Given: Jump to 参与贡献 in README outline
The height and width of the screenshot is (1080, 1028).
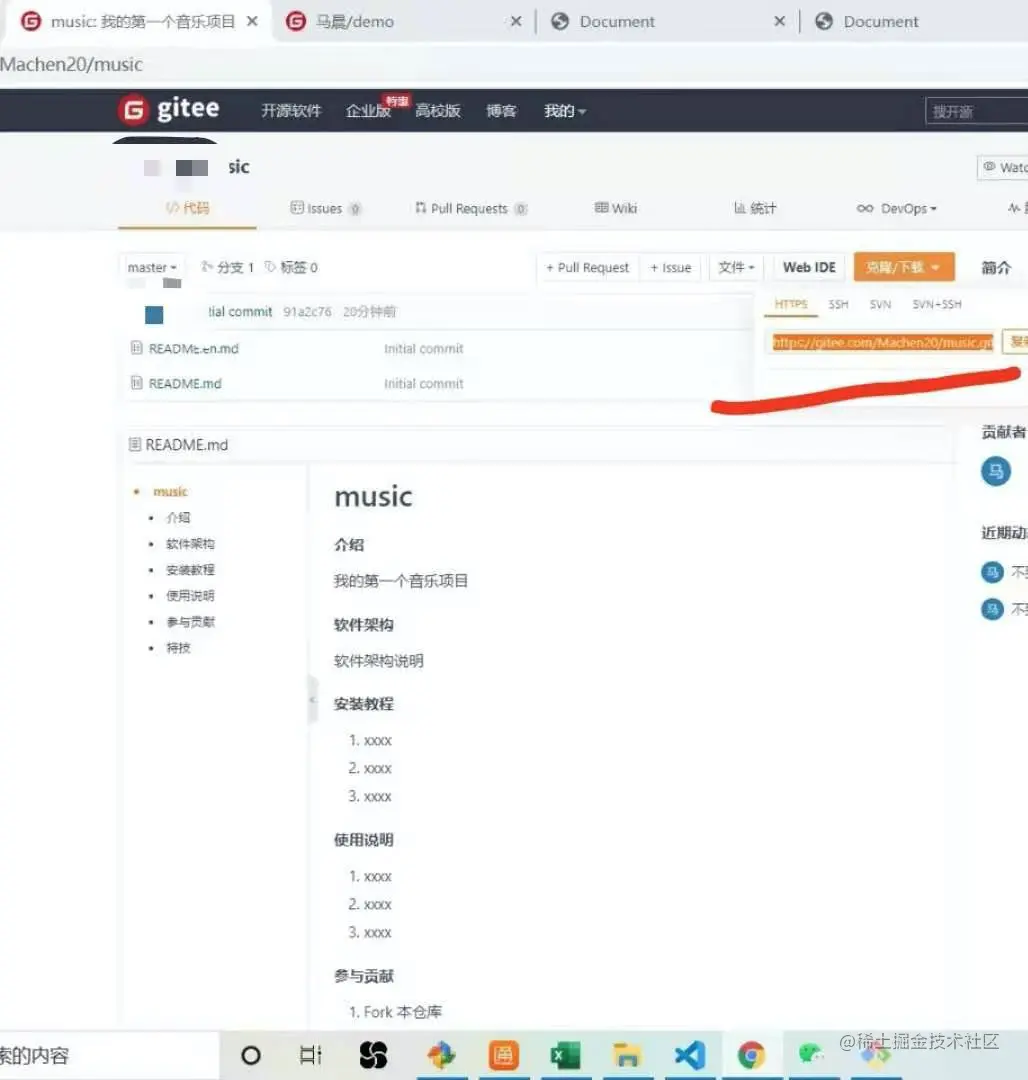Looking at the screenshot, I should (190, 622).
